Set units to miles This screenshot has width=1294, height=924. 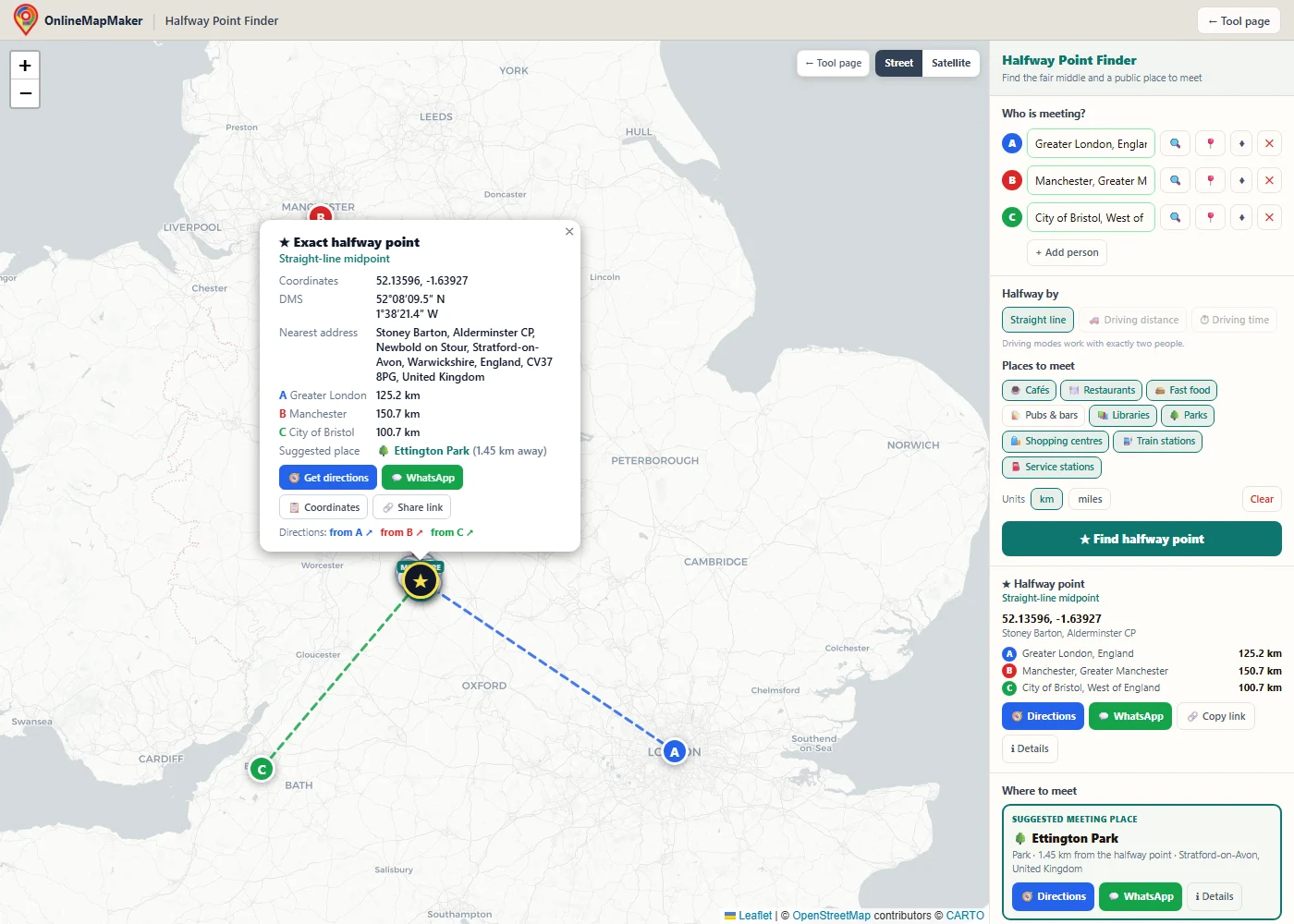pos(1090,499)
